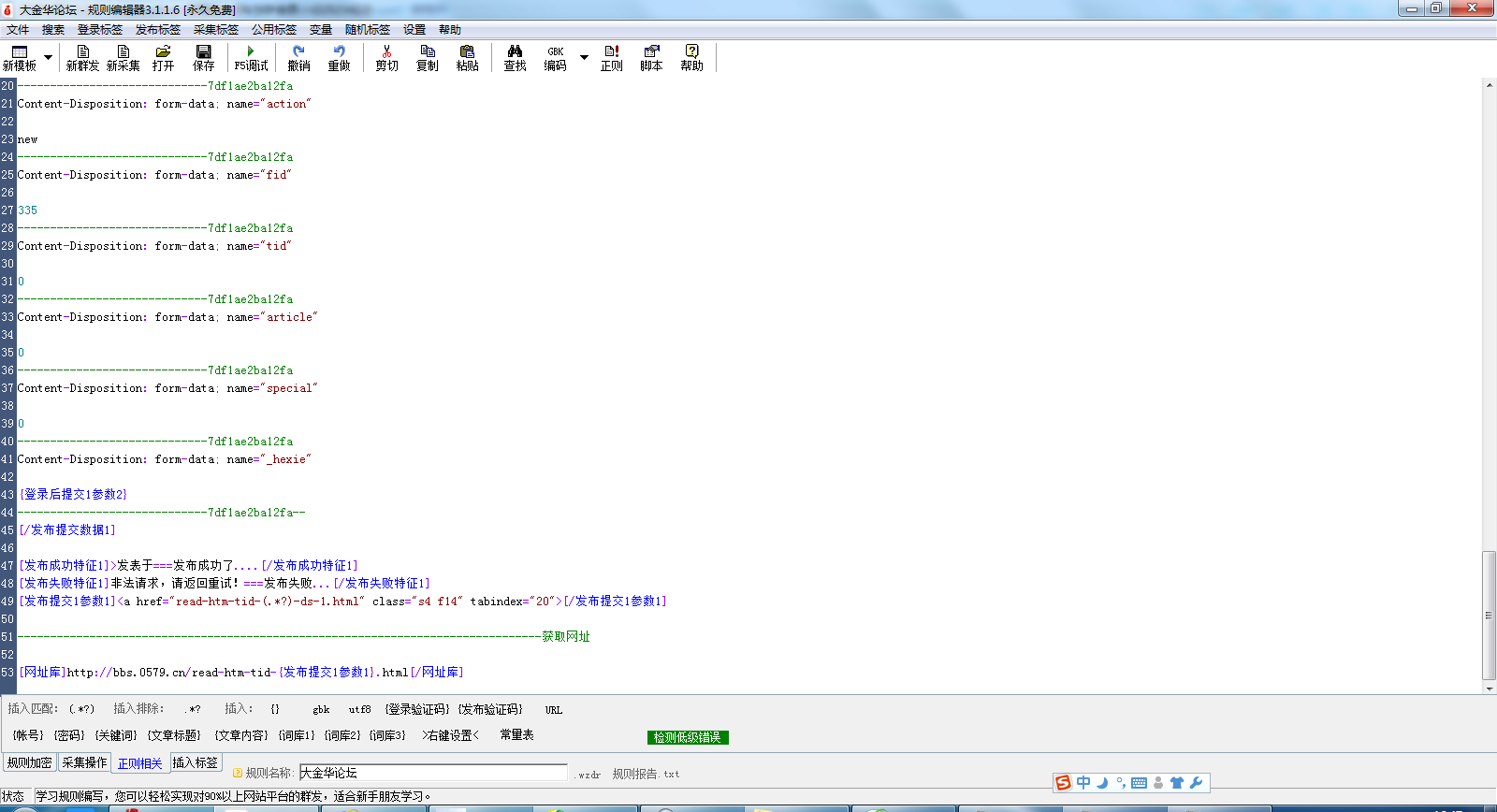Click the utf8 encoding link

tap(359, 709)
